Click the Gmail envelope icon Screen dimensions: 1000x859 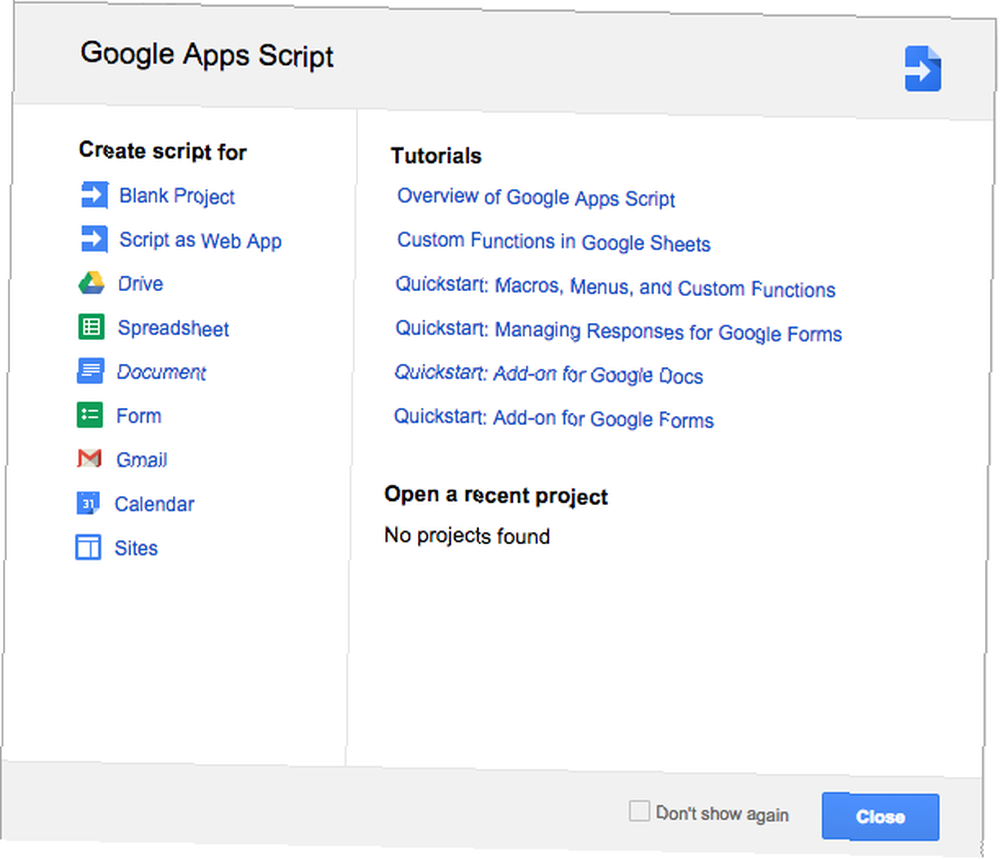coord(89,458)
